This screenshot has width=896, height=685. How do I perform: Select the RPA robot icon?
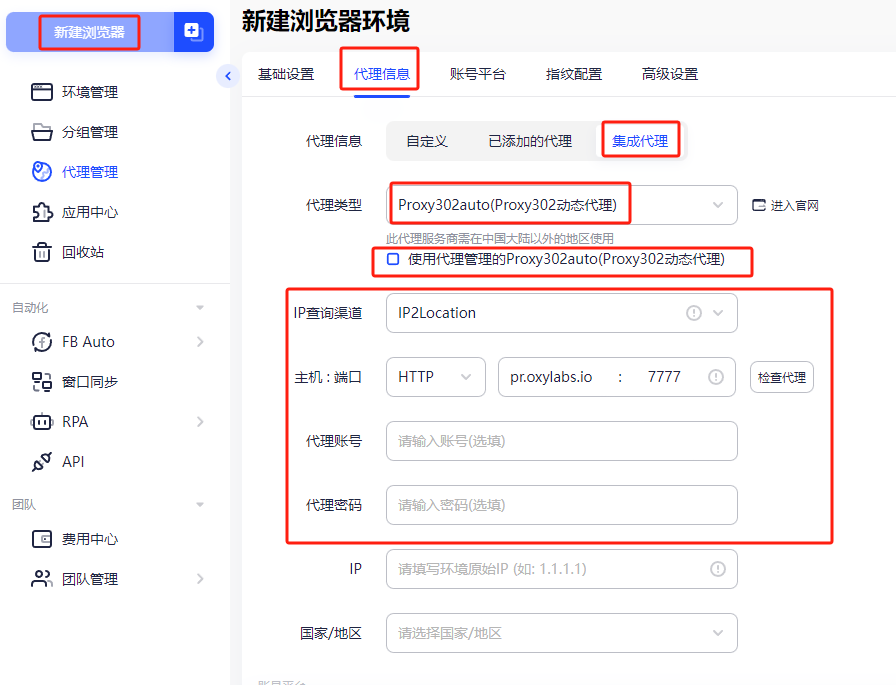coord(42,421)
